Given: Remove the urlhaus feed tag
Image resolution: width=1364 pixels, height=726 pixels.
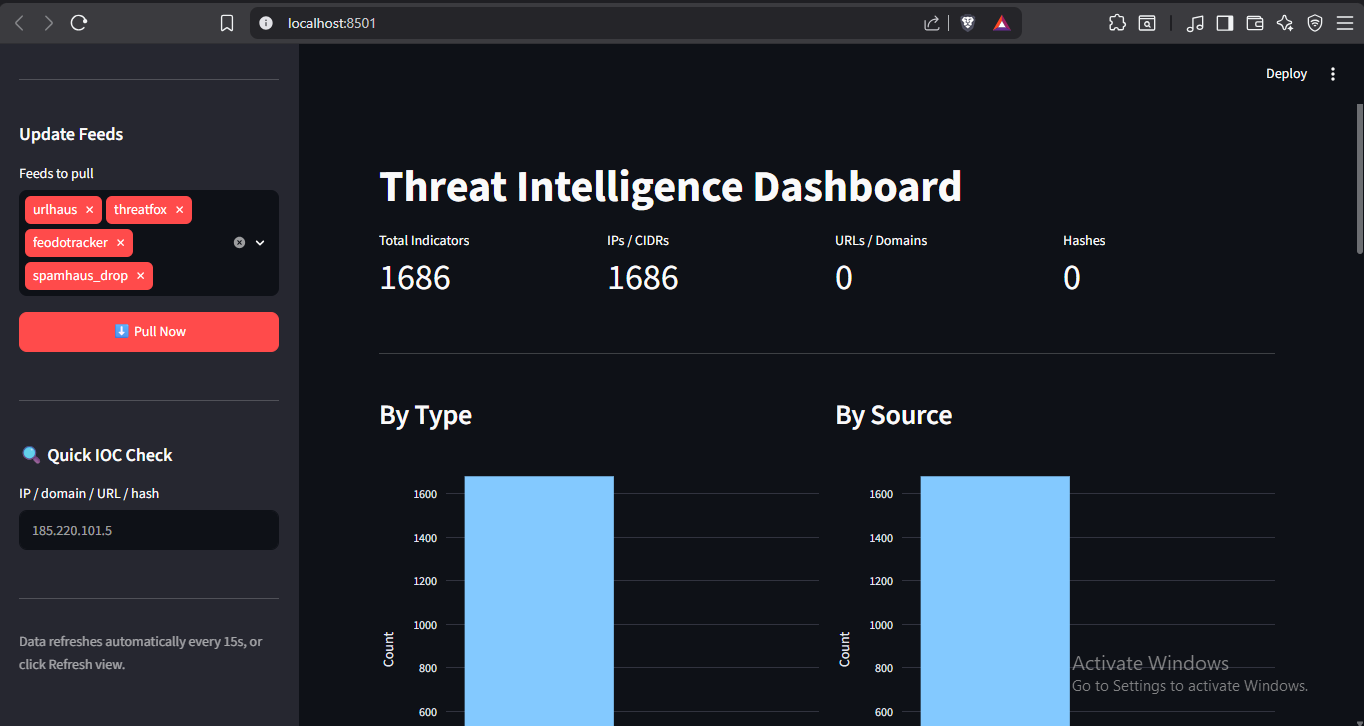Looking at the screenshot, I should click(x=89, y=210).
